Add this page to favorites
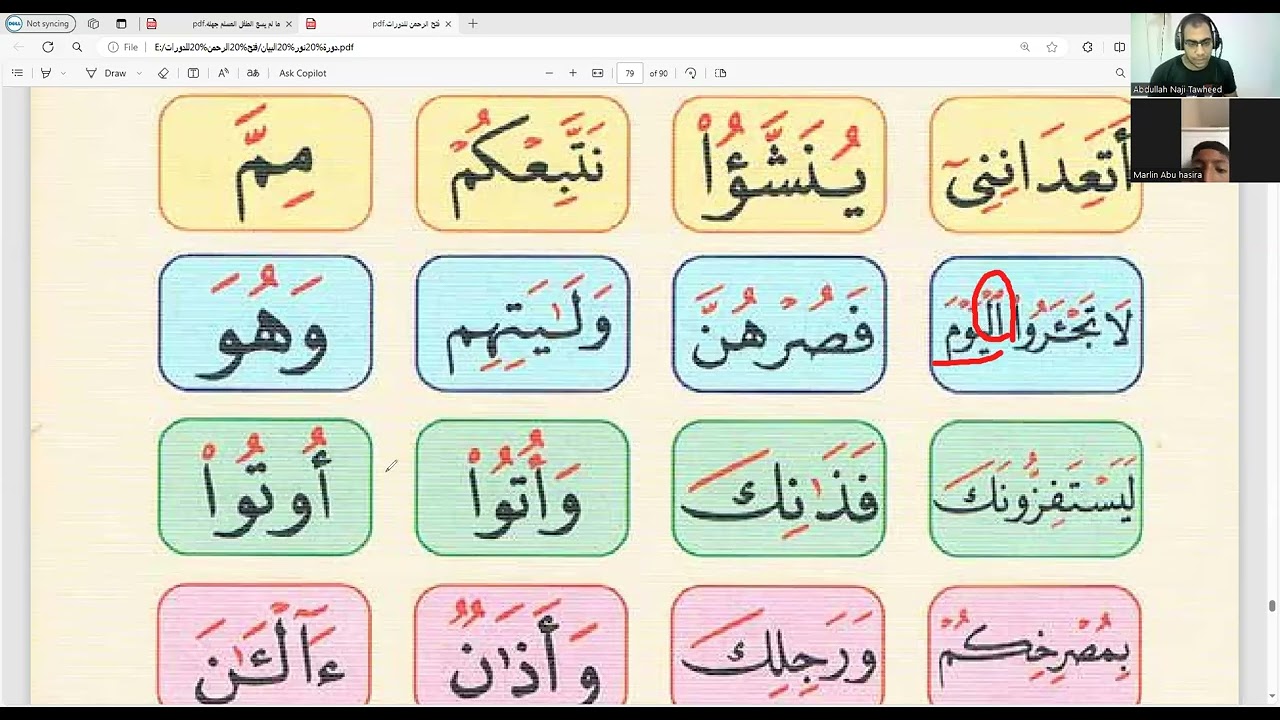The width and height of the screenshot is (1280, 720). pos(1052,47)
